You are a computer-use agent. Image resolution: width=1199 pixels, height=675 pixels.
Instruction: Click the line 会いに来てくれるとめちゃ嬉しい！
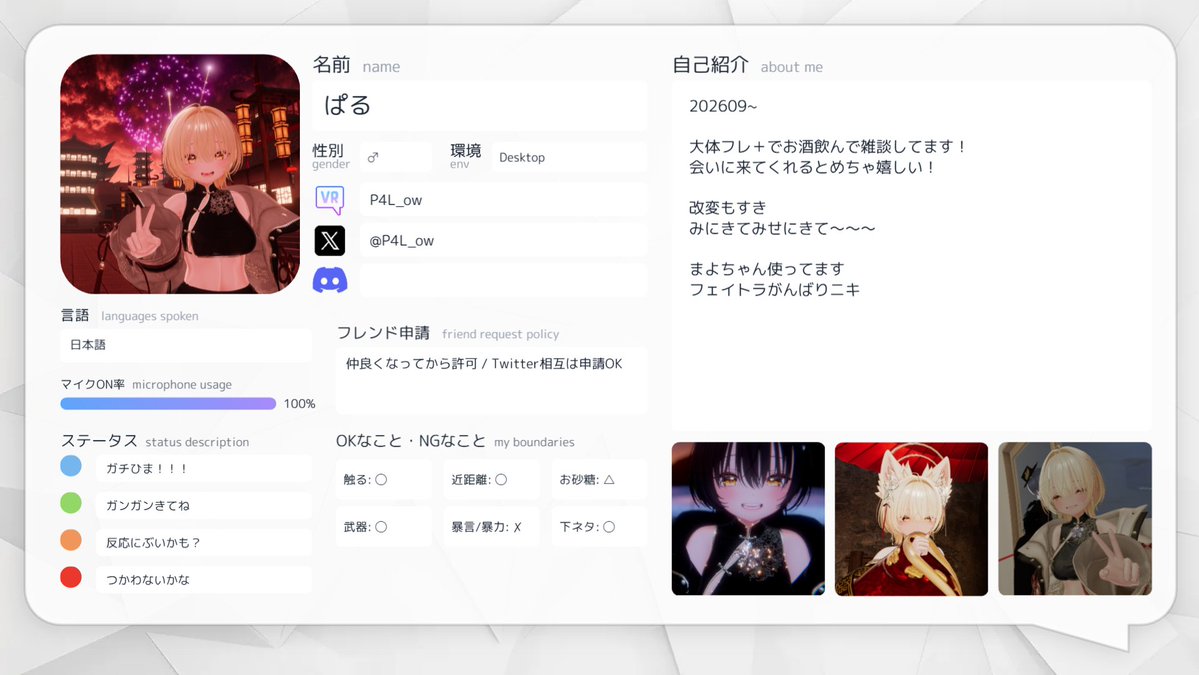click(x=811, y=167)
